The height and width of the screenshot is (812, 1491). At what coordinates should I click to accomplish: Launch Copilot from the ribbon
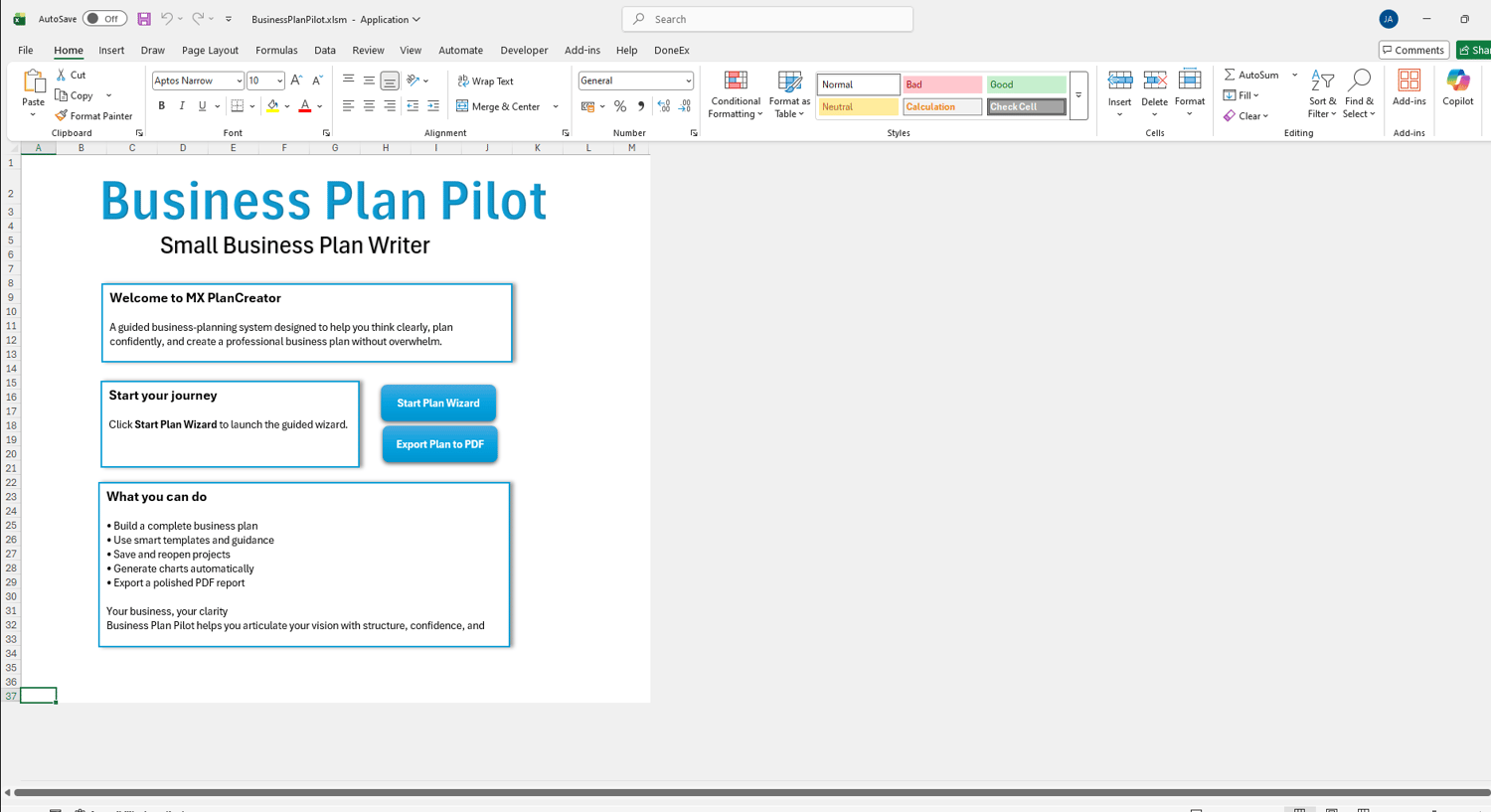click(1458, 87)
